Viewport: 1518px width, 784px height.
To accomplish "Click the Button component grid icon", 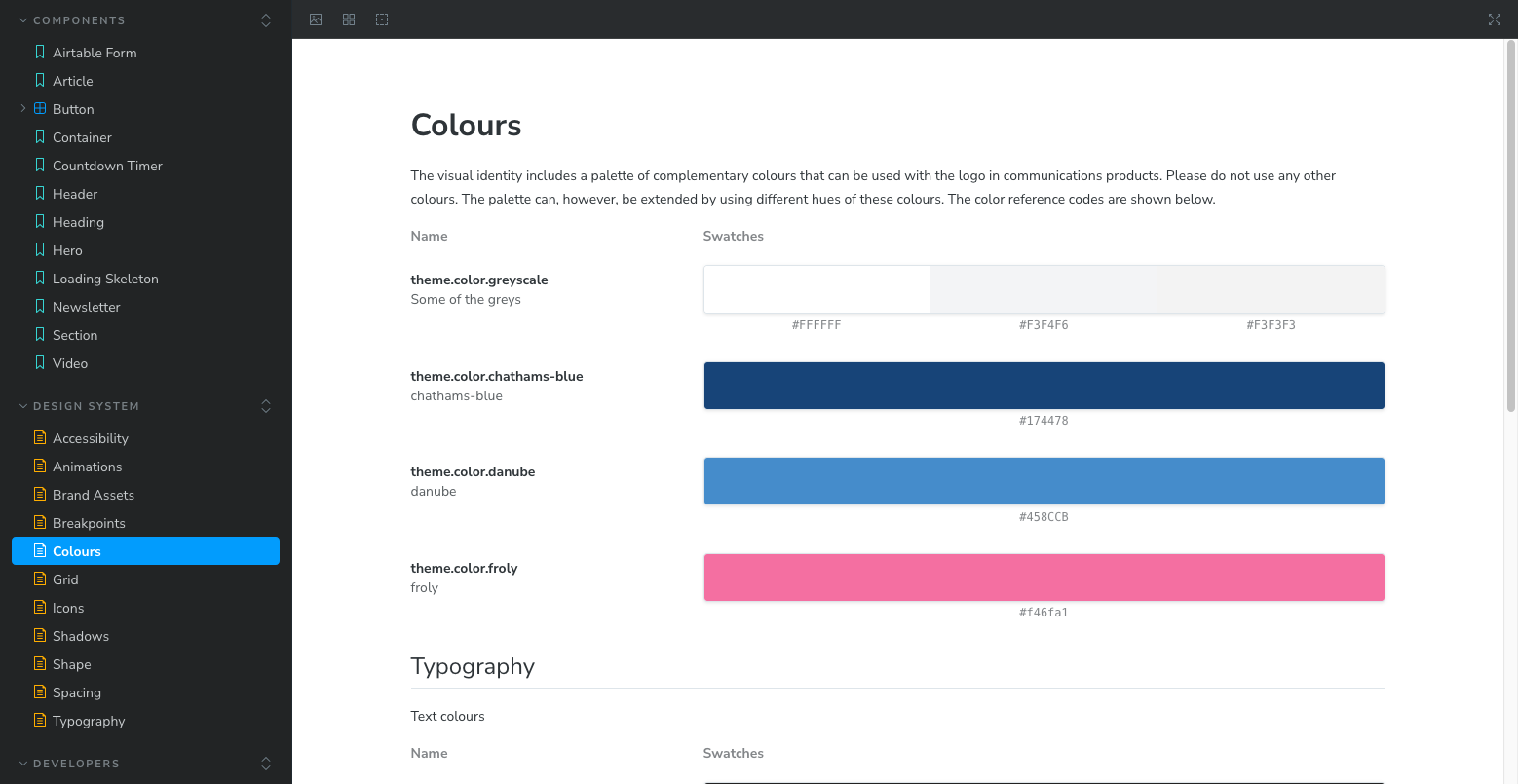I will [x=40, y=108].
